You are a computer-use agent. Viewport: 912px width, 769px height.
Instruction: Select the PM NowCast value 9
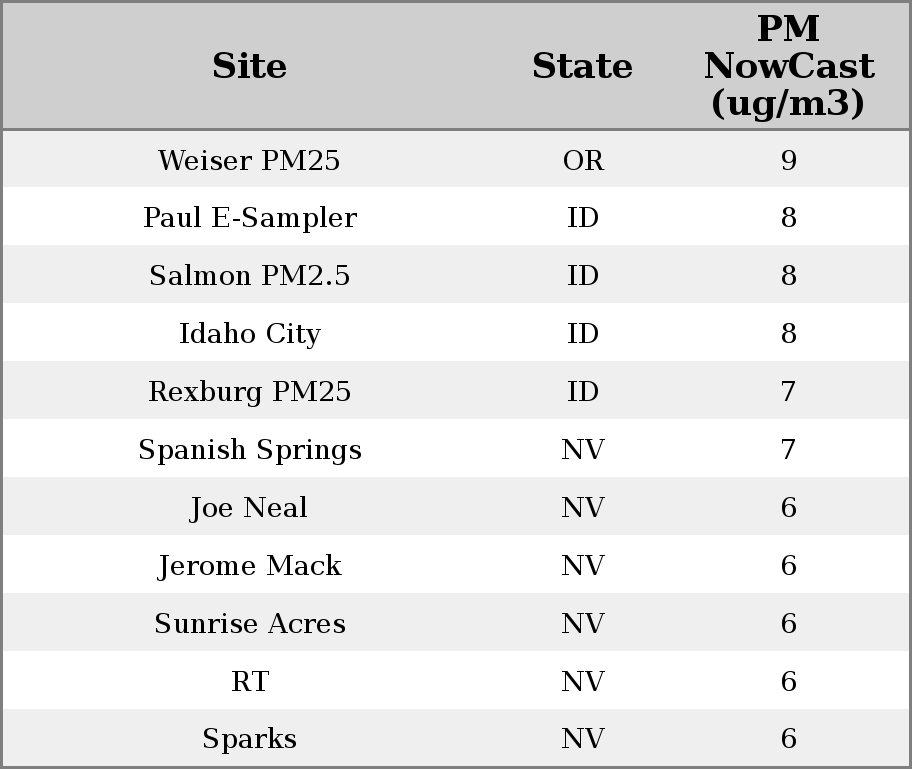click(788, 160)
